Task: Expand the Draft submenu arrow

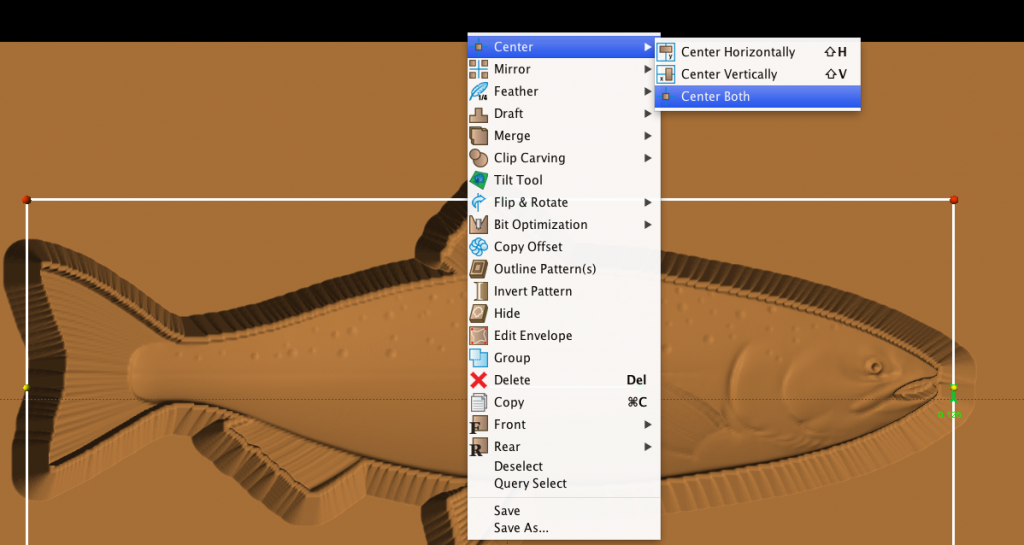Action: pos(647,114)
